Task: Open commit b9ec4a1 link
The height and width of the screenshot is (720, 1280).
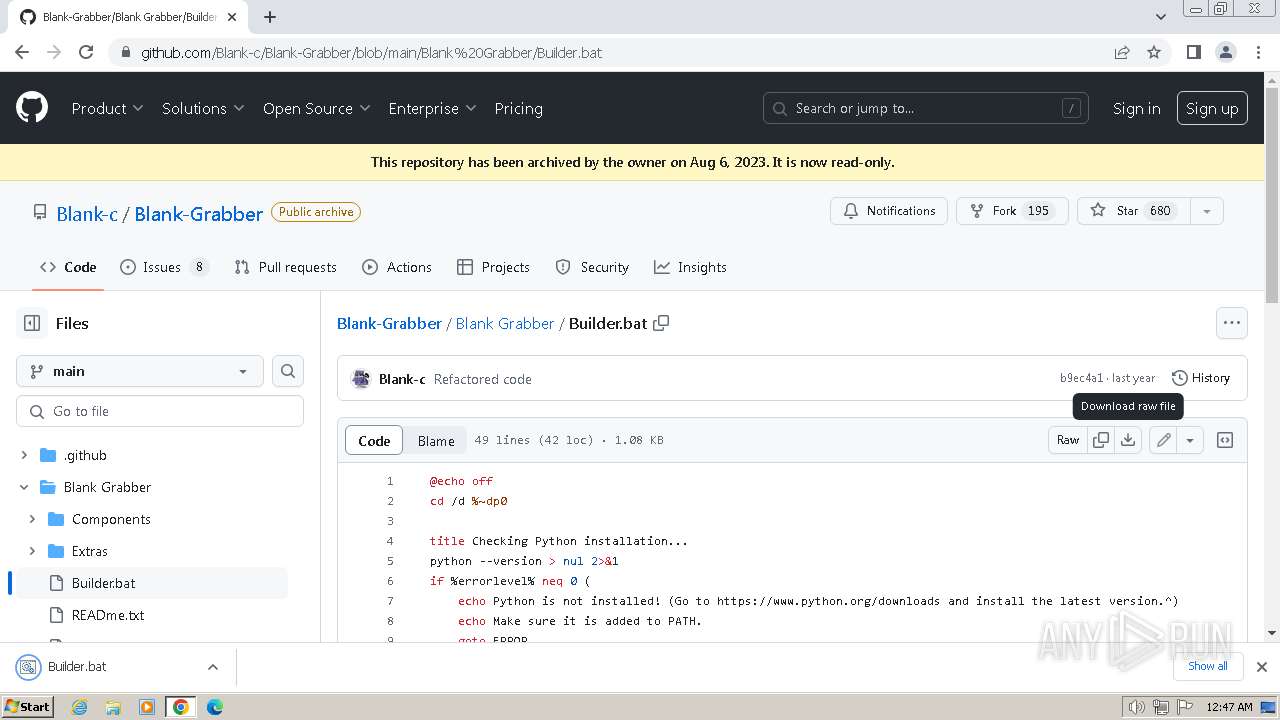Action: [x=1081, y=378]
